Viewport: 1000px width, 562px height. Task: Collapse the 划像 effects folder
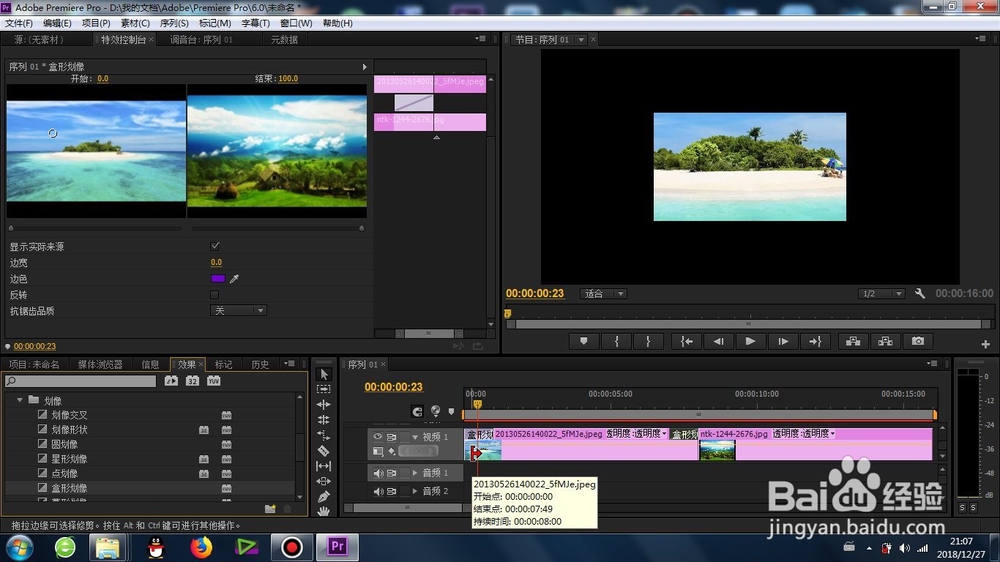click(20, 400)
